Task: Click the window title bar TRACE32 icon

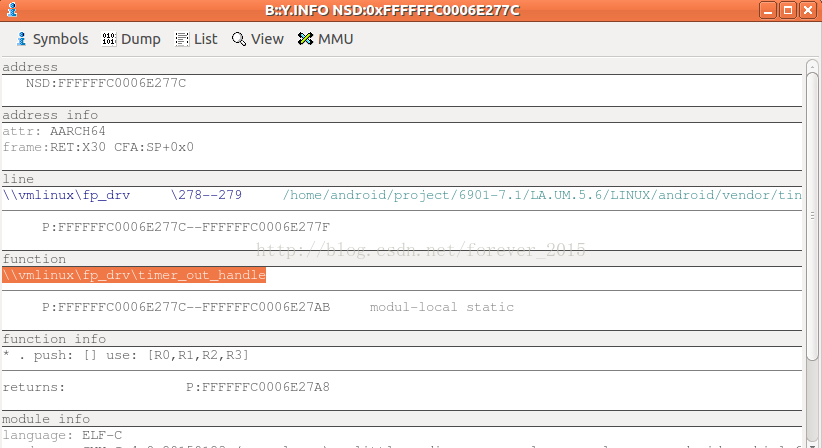Action: (12, 10)
